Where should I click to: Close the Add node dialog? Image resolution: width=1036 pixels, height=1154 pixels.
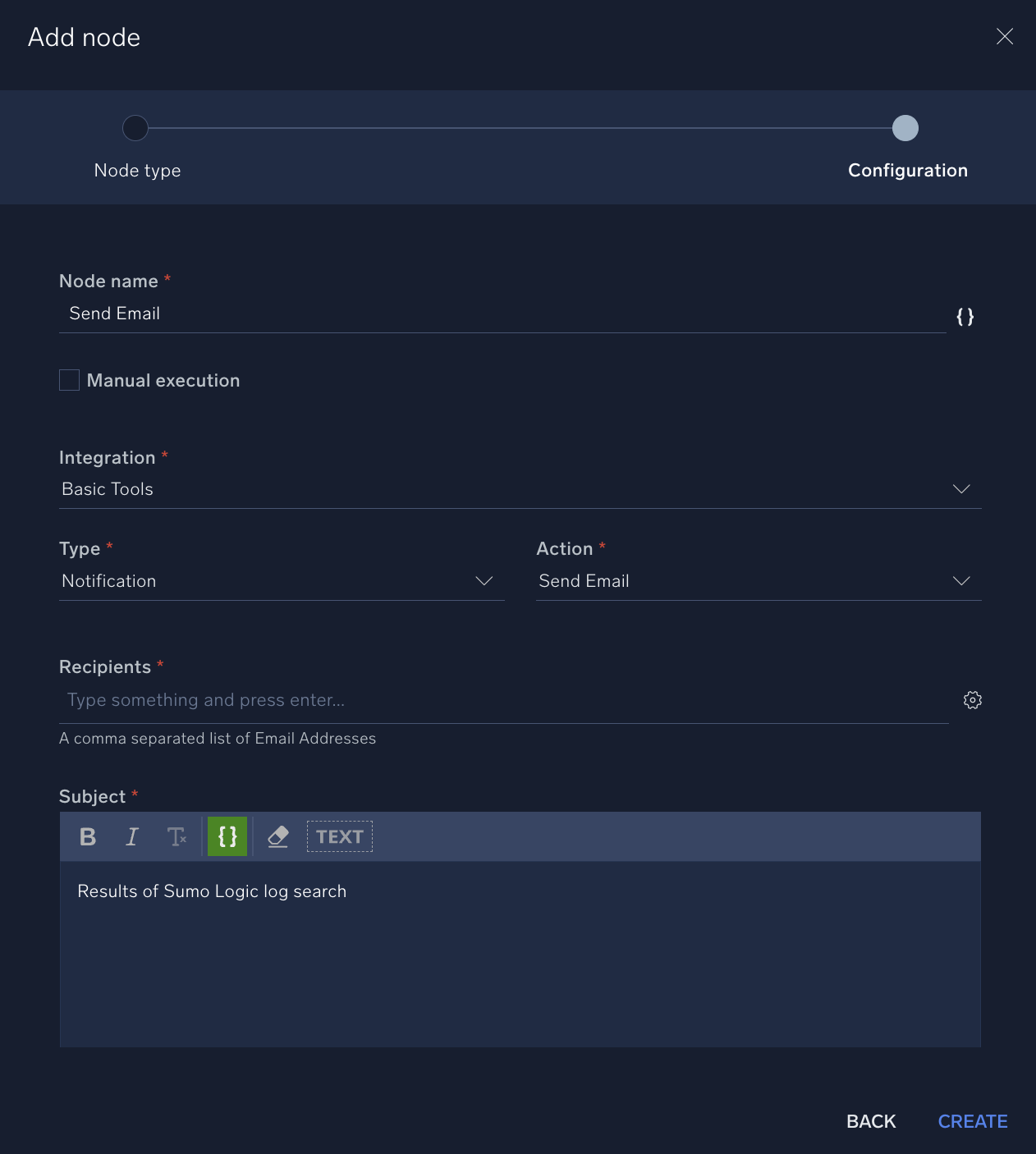[x=1005, y=36]
